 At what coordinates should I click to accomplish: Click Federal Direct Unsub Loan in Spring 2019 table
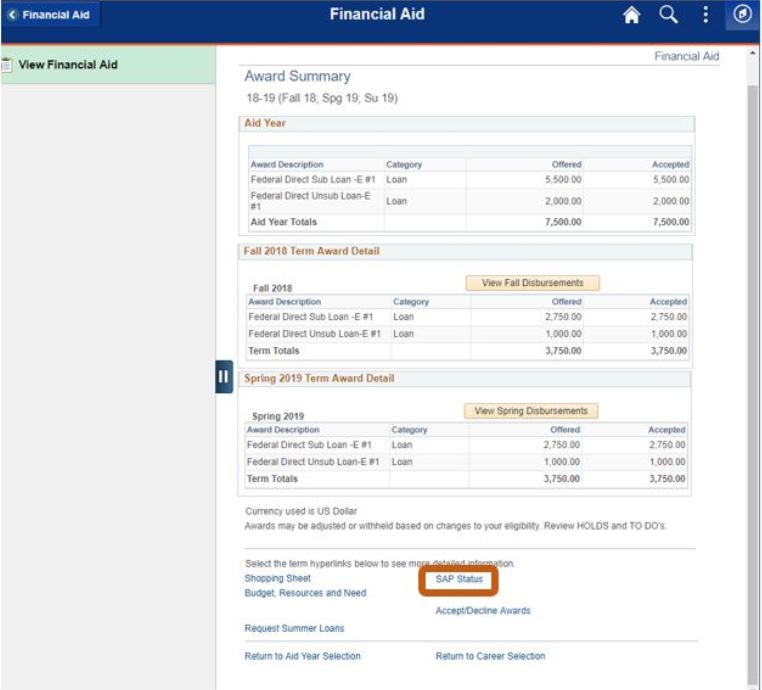point(312,462)
